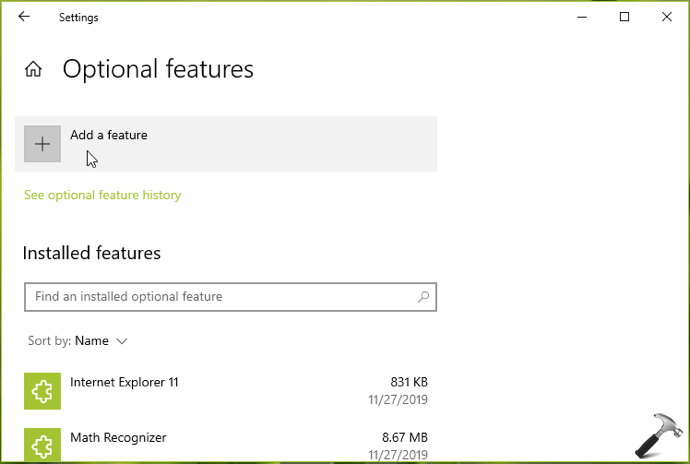This screenshot has width=690, height=464.
Task: Click the magnifier icon in search box
Action: point(423,297)
